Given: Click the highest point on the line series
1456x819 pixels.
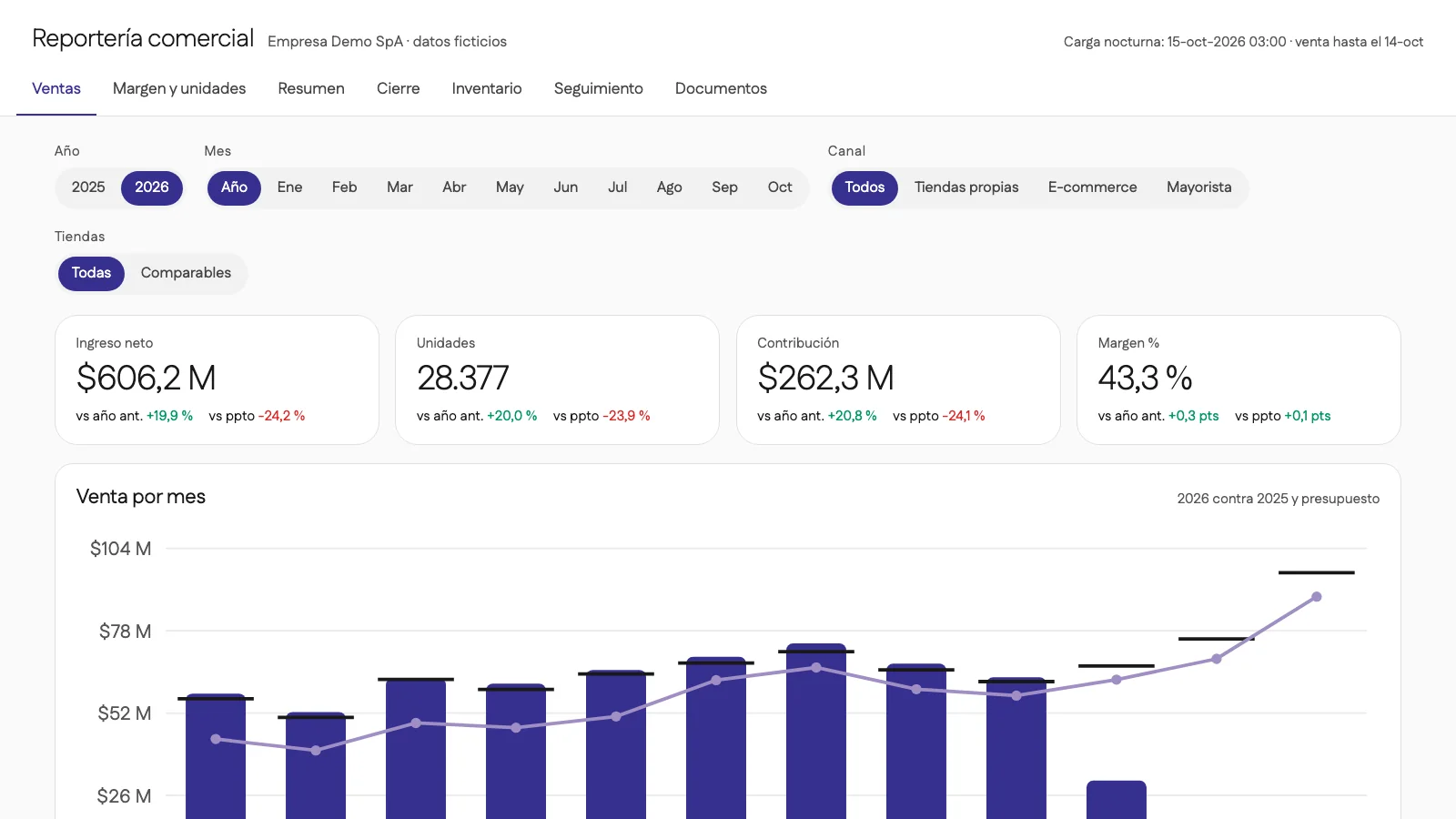Looking at the screenshot, I should tap(1317, 597).
